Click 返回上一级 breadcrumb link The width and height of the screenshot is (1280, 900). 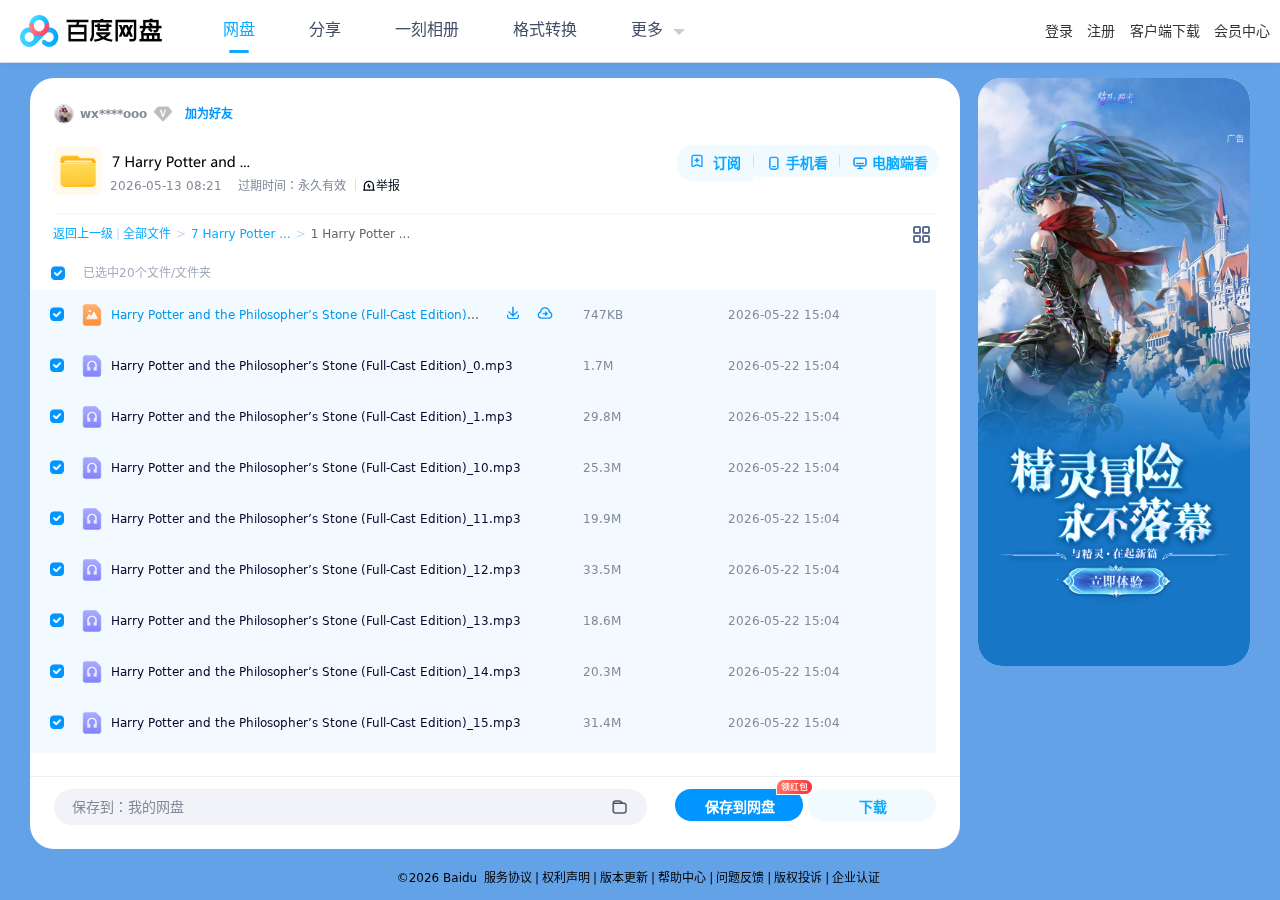pos(83,233)
